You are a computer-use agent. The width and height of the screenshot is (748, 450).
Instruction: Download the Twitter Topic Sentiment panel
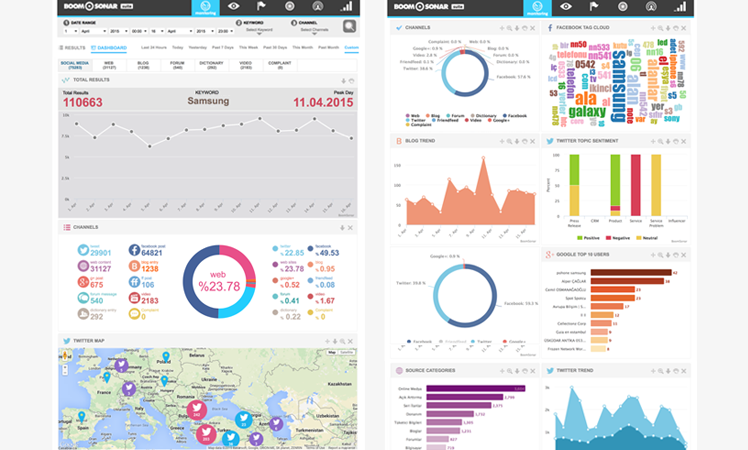668,141
